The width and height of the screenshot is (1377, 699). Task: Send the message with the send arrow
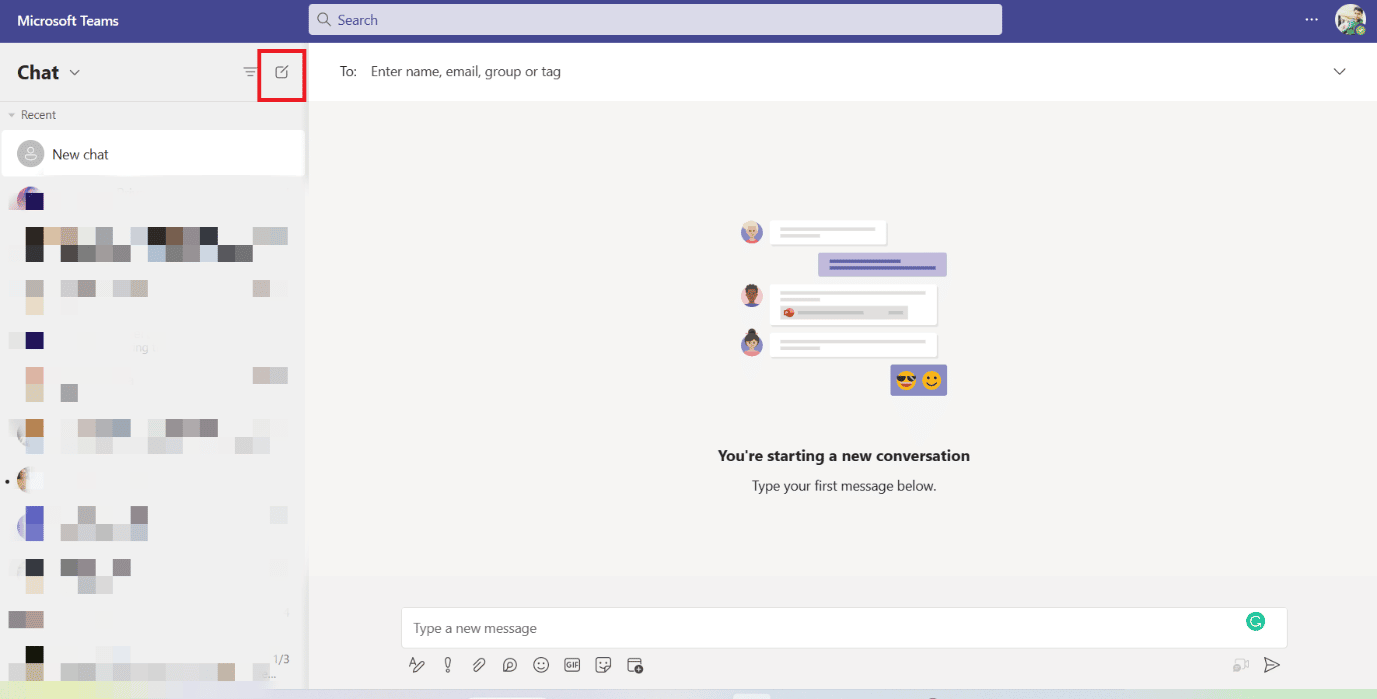coord(1272,664)
